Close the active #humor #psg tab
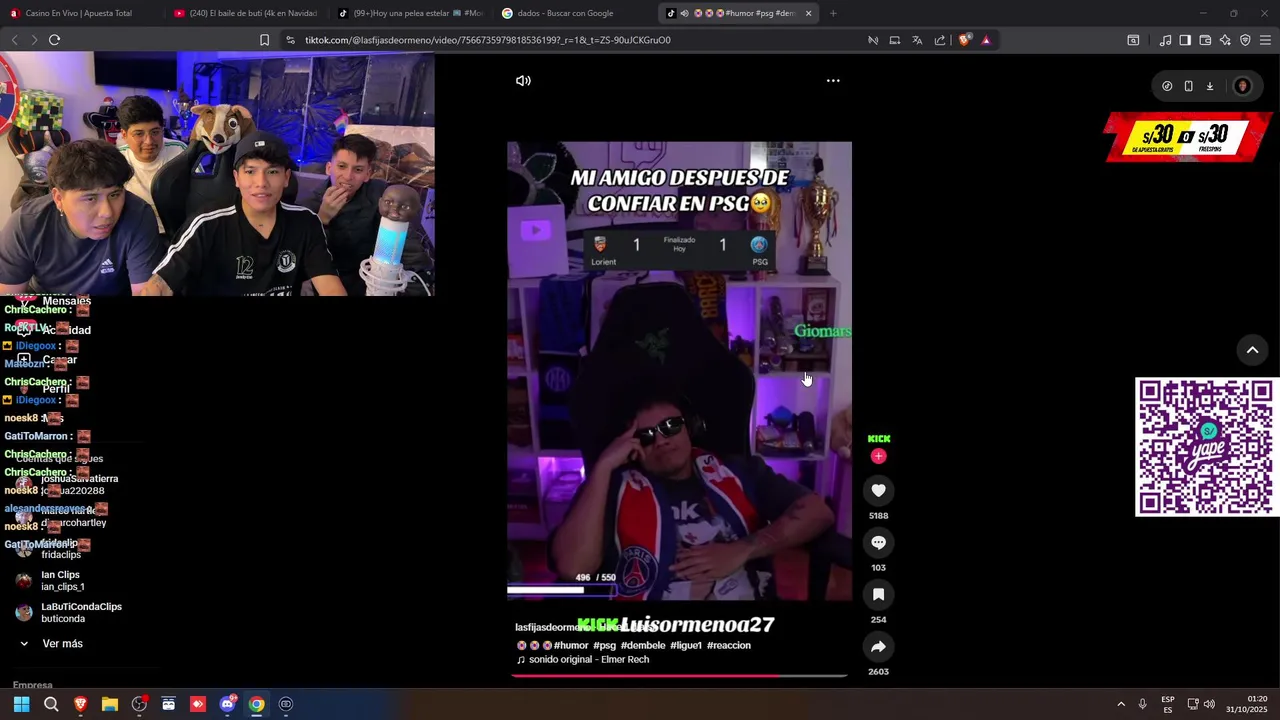Image resolution: width=1280 pixels, height=720 pixels. click(808, 13)
